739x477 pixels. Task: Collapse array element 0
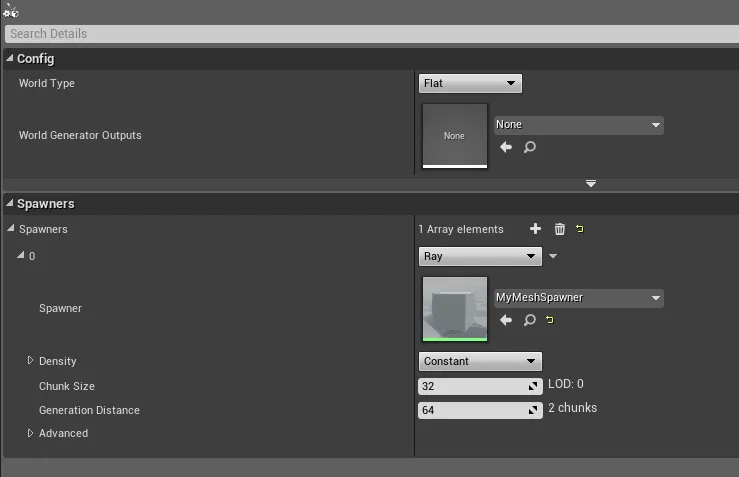(x=20, y=256)
